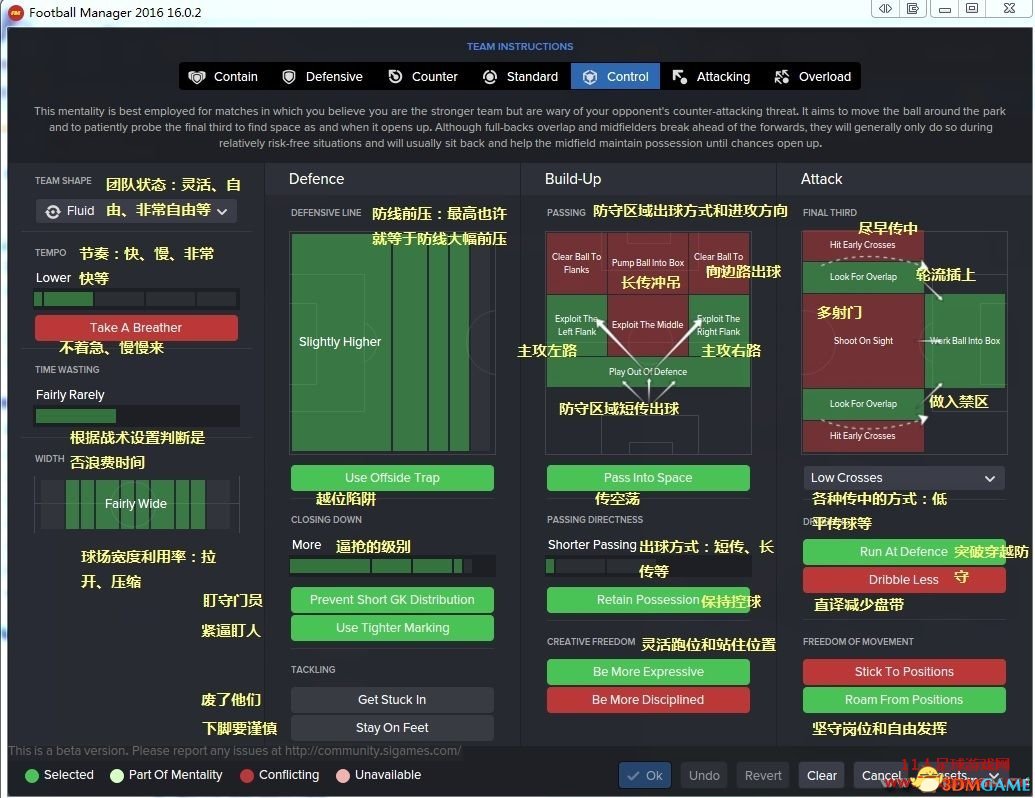1035x798 pixels.
Task: Toggle Use Offside Trap
Action: [x=392, y=478]
